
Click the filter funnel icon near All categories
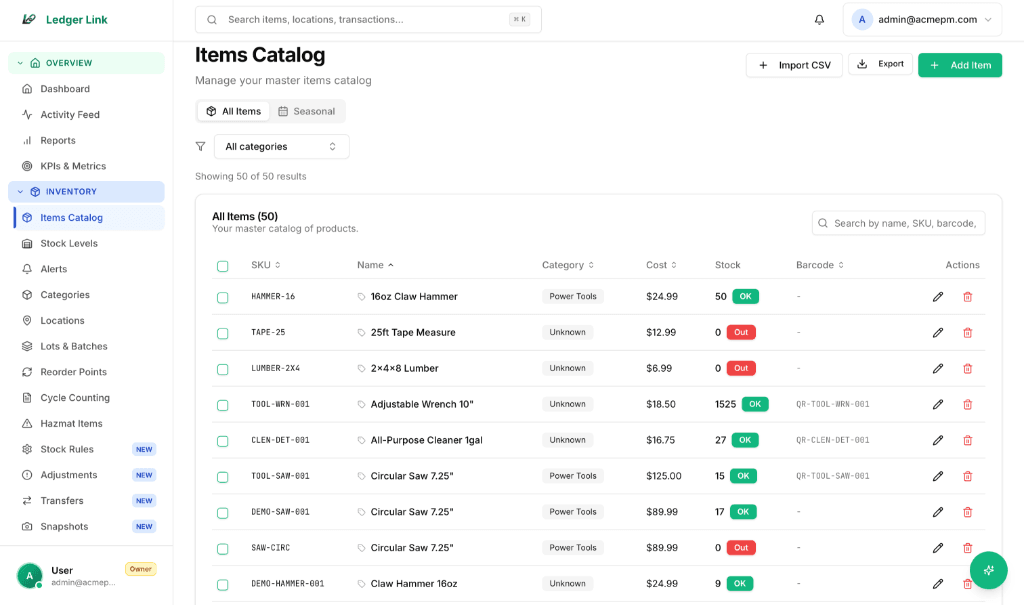(x=200, y=146)
